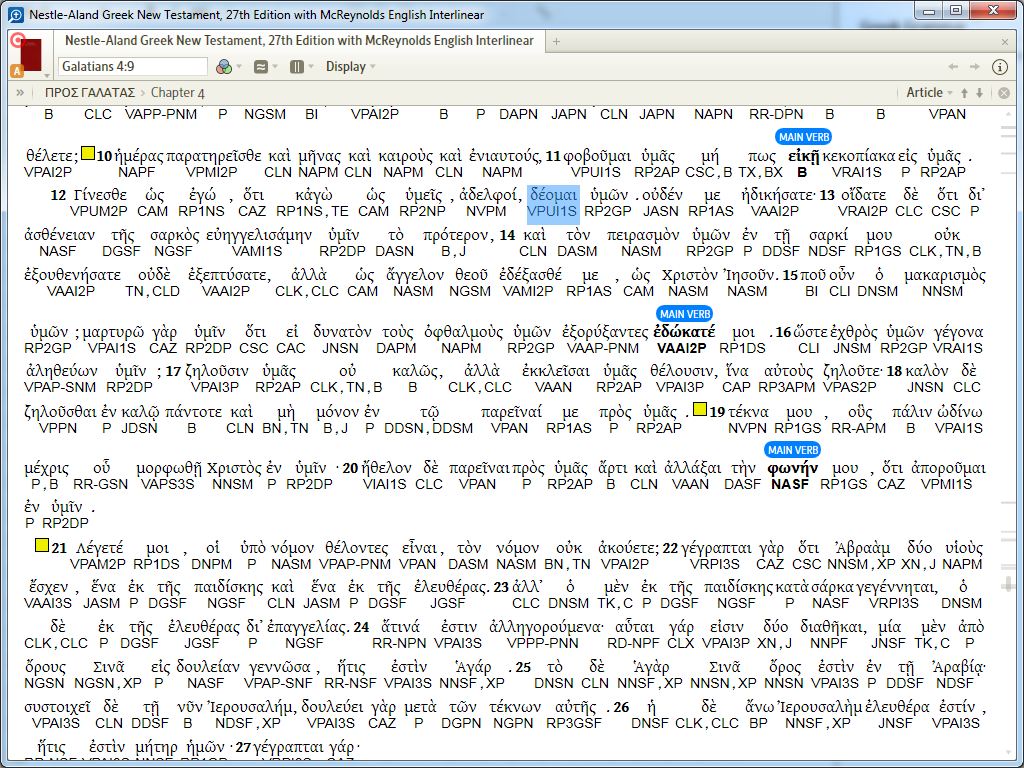
Task: Click the Chapter 4 breadcrumb
Action: (178, 93)
